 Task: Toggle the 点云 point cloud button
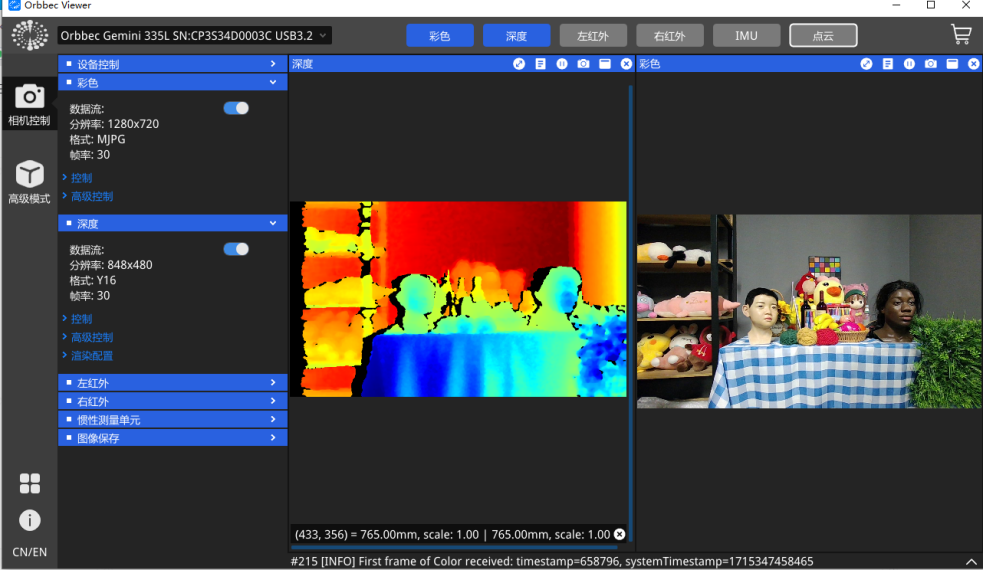[822, 36]
